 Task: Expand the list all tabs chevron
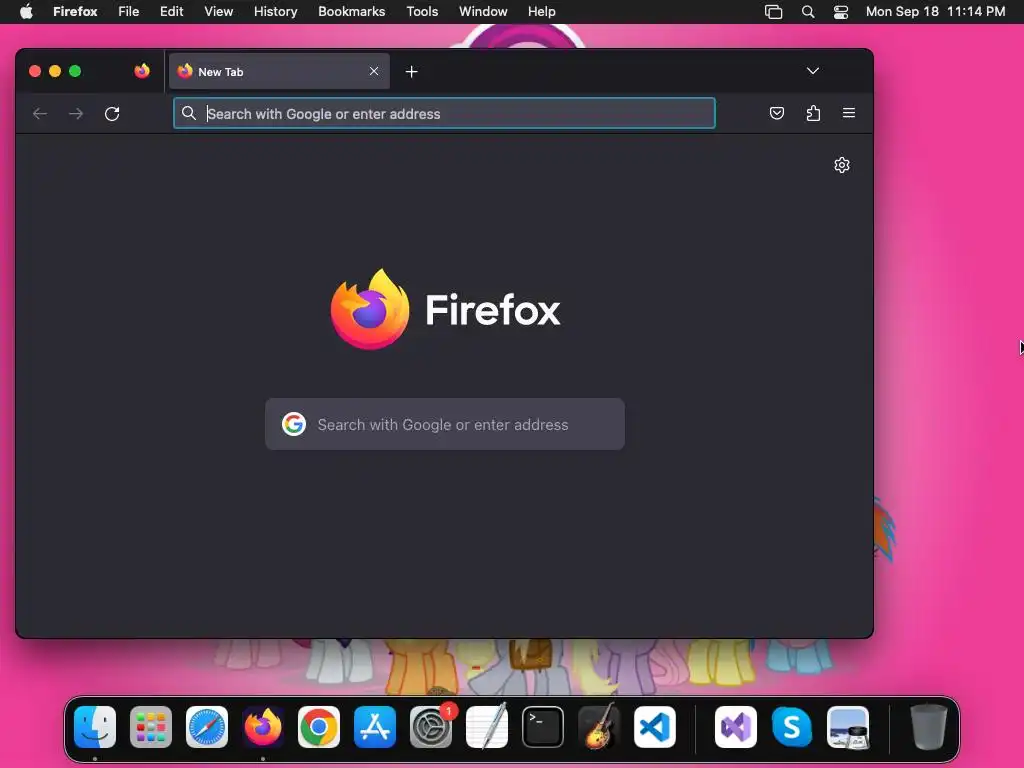coord(812,71)
